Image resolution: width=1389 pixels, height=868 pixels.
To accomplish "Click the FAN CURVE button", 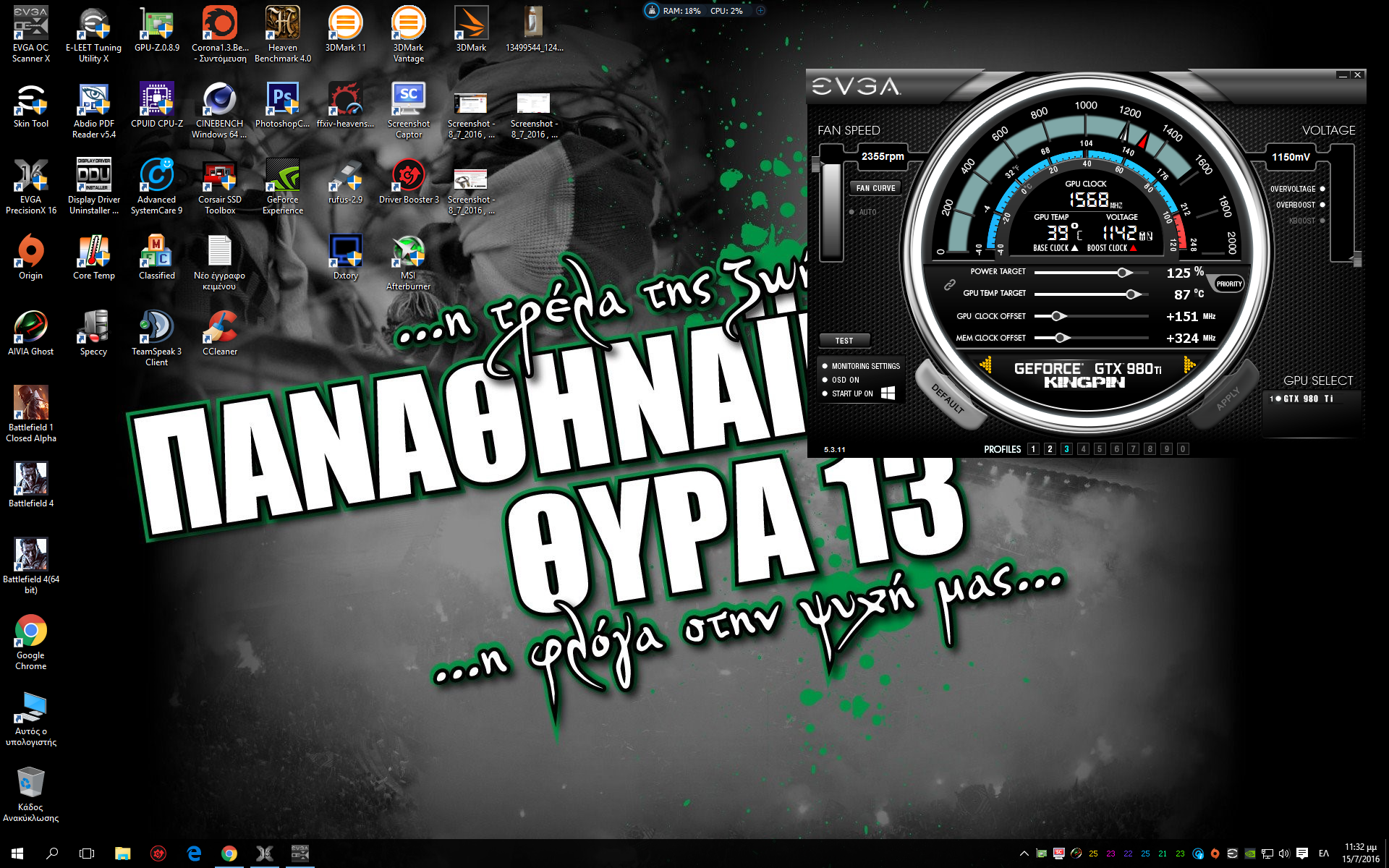I will 875,188.
